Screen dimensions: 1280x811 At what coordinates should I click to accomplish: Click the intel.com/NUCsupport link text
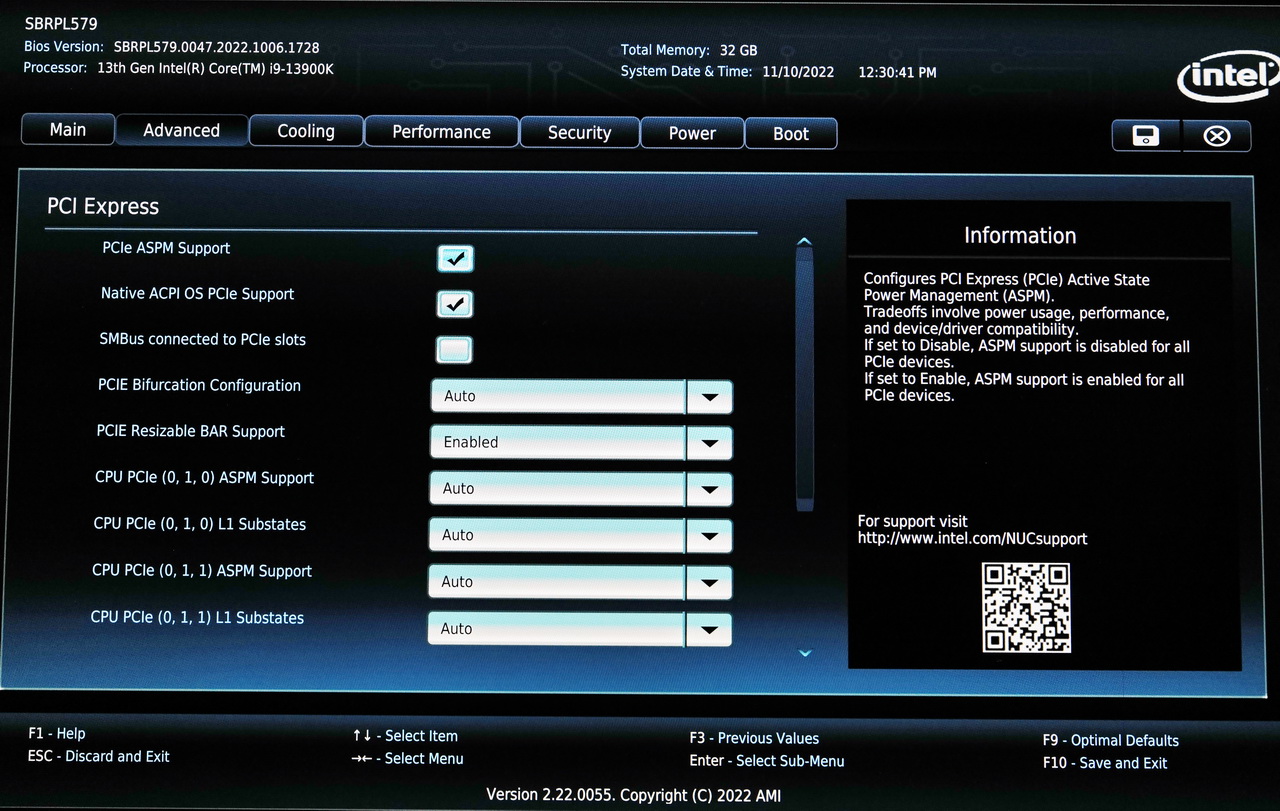[972, 539]
